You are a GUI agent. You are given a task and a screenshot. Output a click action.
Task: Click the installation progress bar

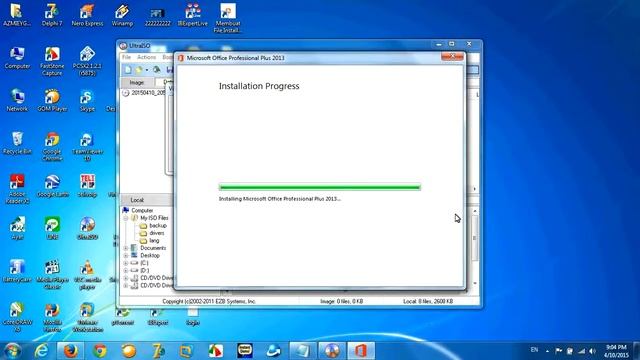tap(320, 187)
